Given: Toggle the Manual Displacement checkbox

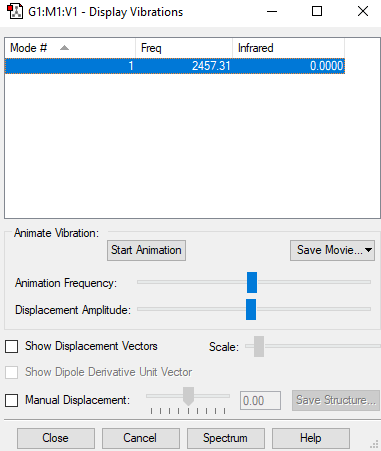Looking at the screenshot, I should pos(12,400).
